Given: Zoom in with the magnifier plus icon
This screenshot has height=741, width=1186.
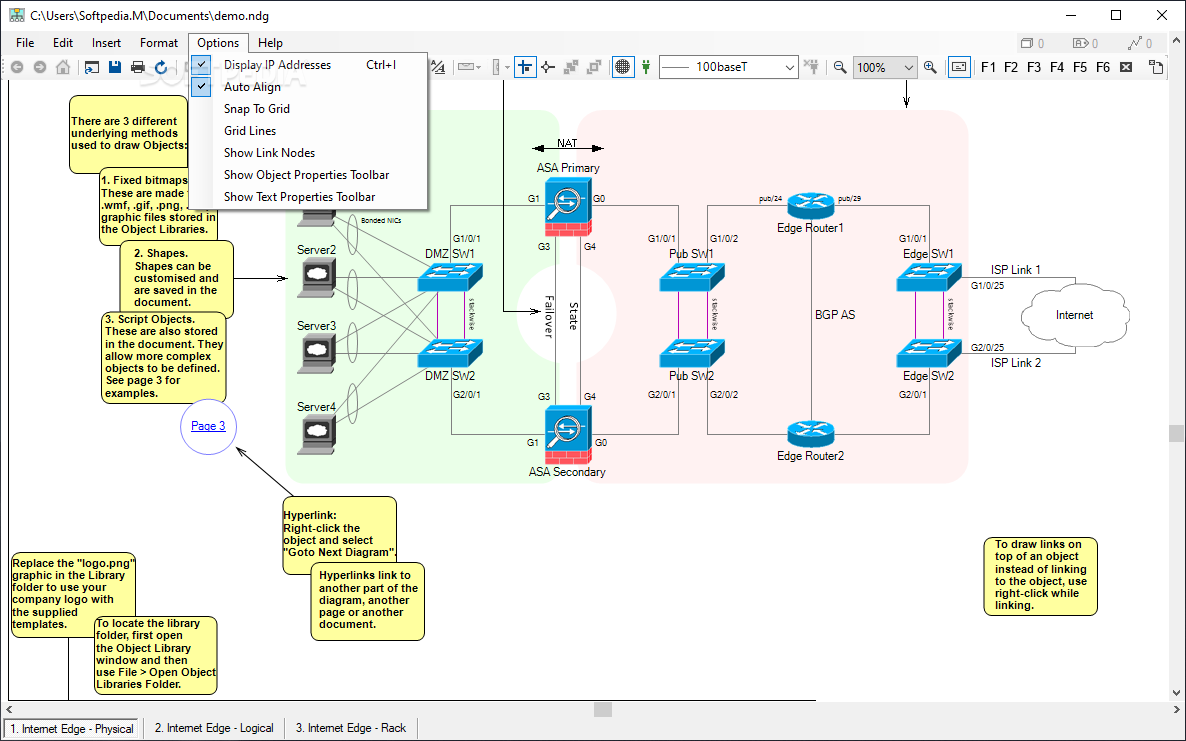Looking at the screenshot, I should [930, 67].
